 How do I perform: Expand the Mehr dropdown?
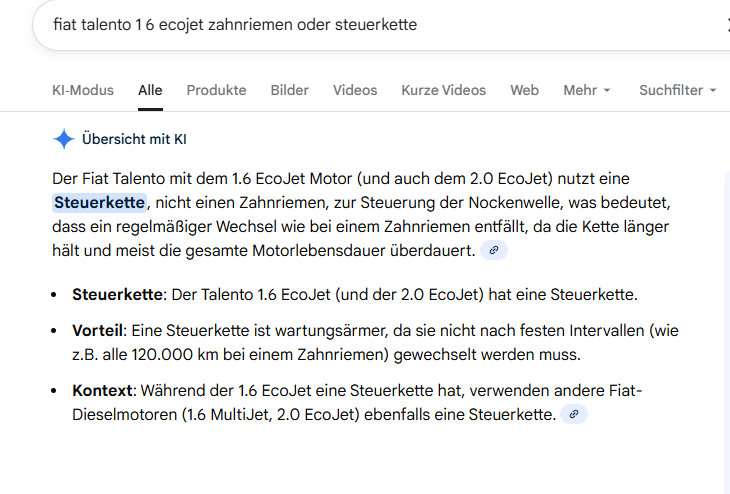[x=586, y=90]
